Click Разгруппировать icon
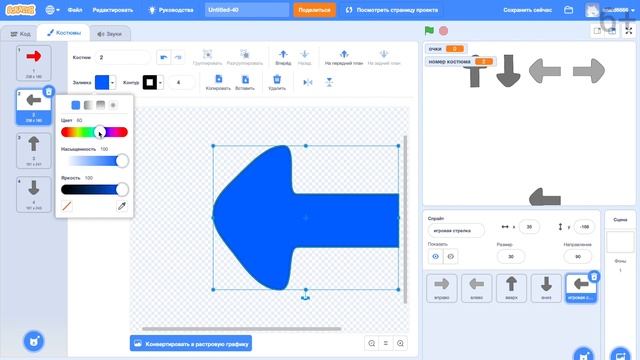This screenshot has width=640, height=360. pos(244,57)
